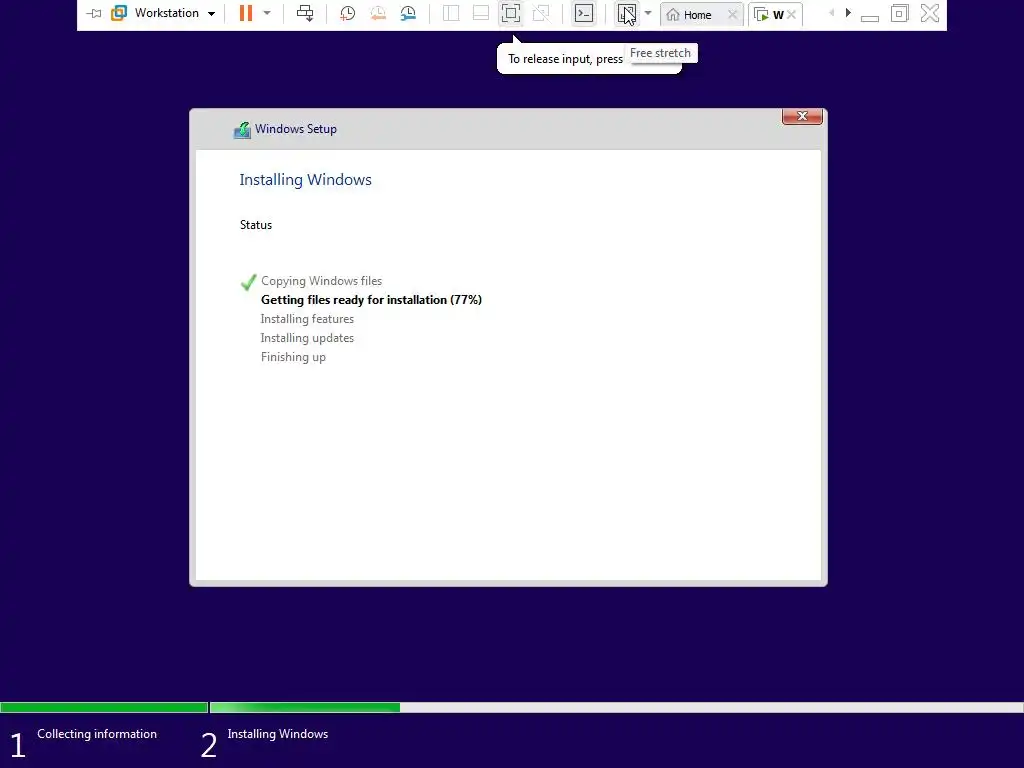Open the power options dropdown arrow

266,12
